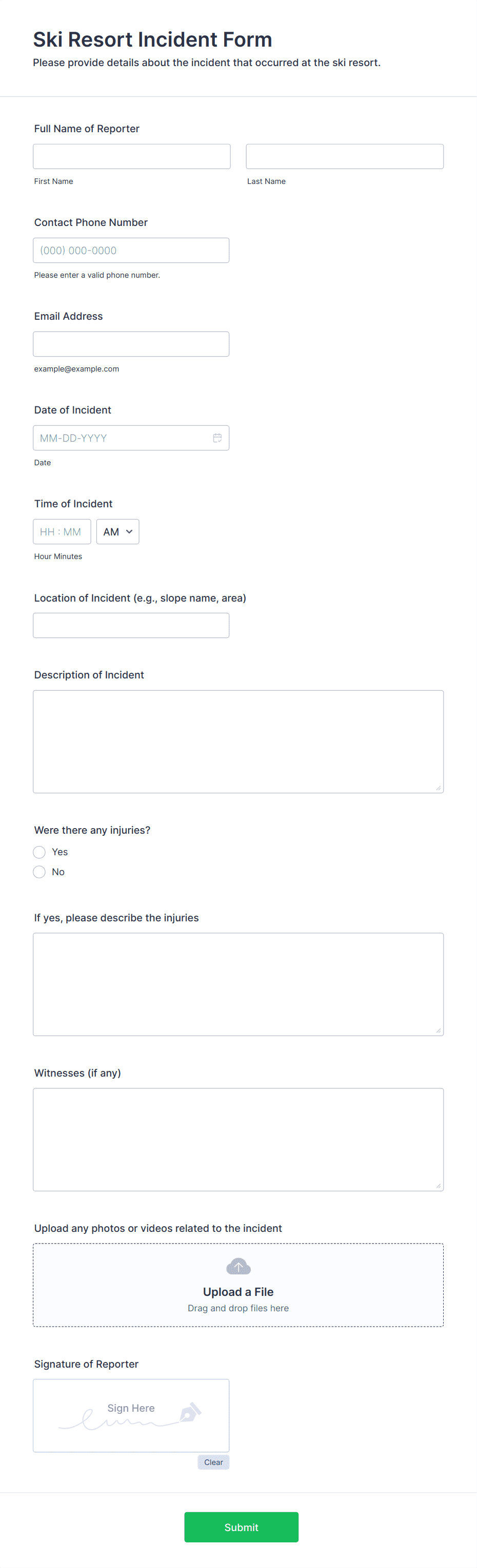The height and width of the screenshot is (1568, 477).
Task: Click the Location of Incident field
Action: tap(131, 625)
